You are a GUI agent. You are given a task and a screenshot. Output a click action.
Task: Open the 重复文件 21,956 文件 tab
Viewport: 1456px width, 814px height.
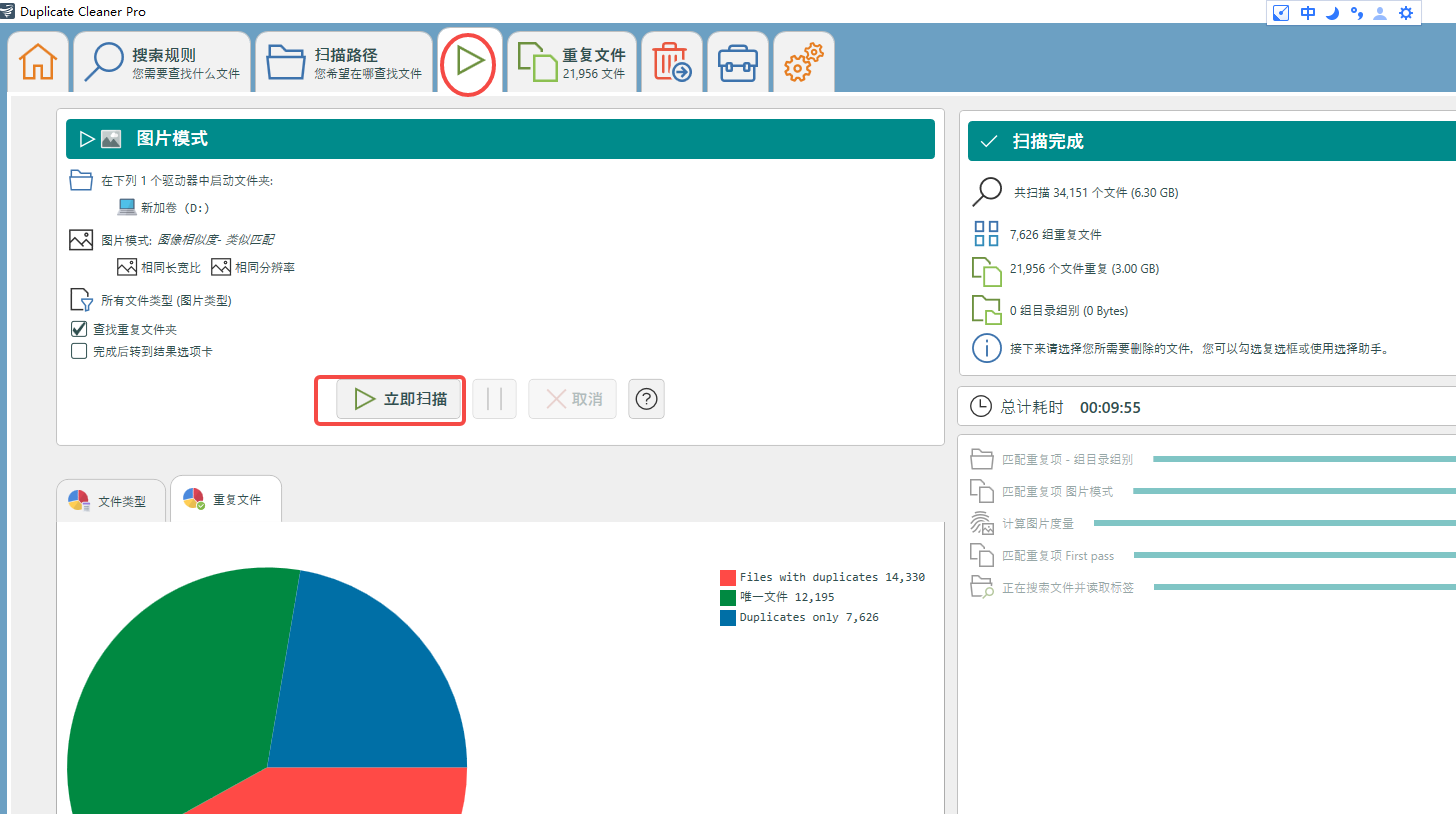pos(572,62)
